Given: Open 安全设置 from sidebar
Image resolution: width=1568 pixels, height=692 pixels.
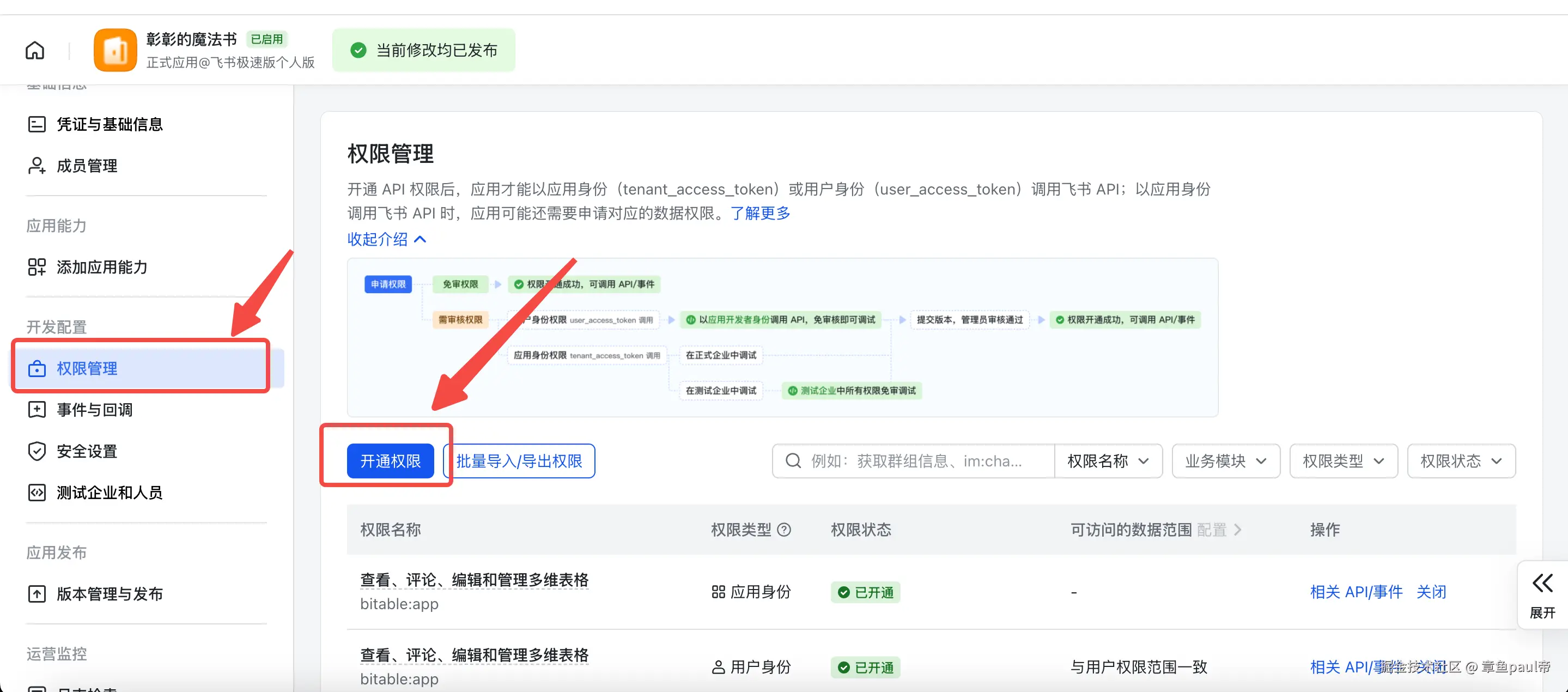Looking at the screenshot, I should click(87, 451).
